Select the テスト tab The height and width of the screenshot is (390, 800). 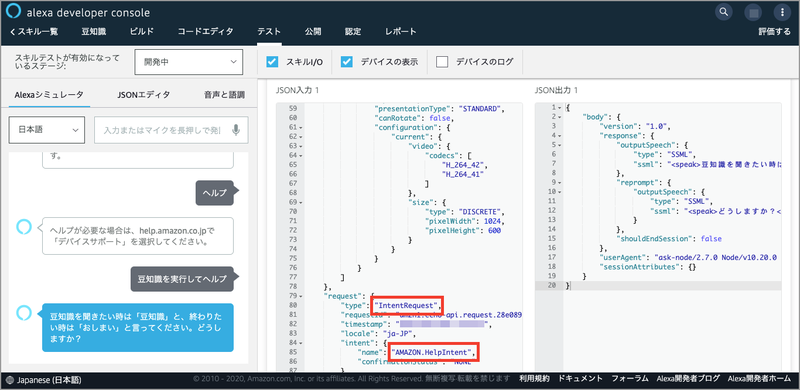[269, 32]
